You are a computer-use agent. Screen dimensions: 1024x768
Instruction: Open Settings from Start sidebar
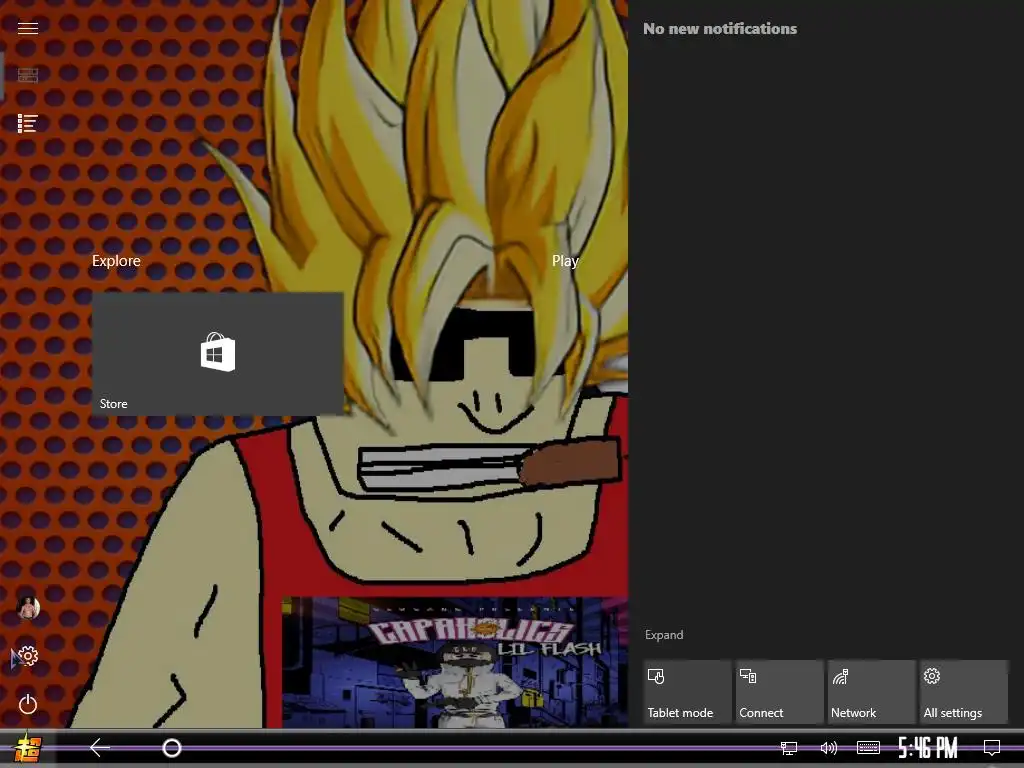(x=27, y=656)
